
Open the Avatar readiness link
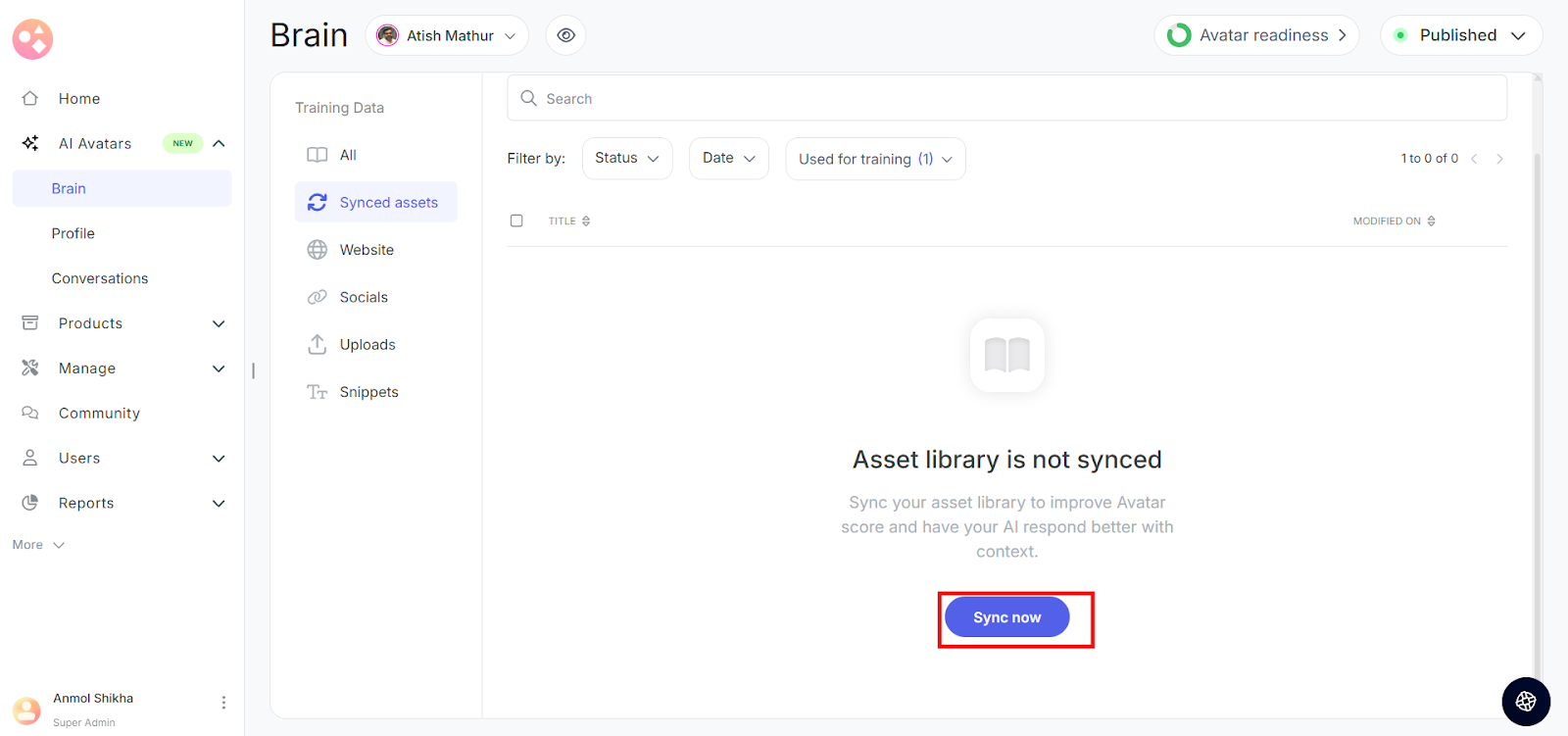pos(1256,35)
